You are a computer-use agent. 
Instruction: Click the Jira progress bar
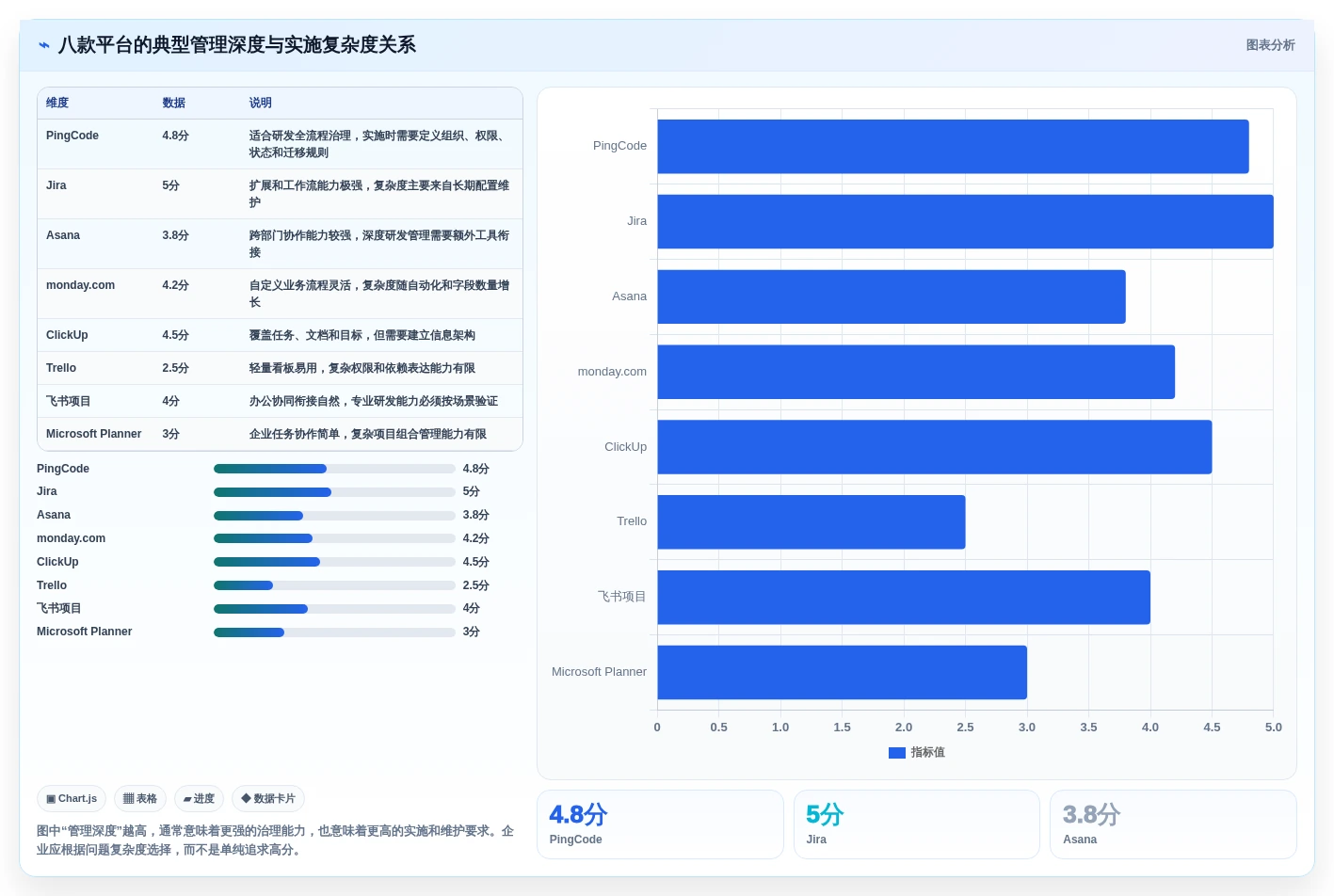click(334, 492)
